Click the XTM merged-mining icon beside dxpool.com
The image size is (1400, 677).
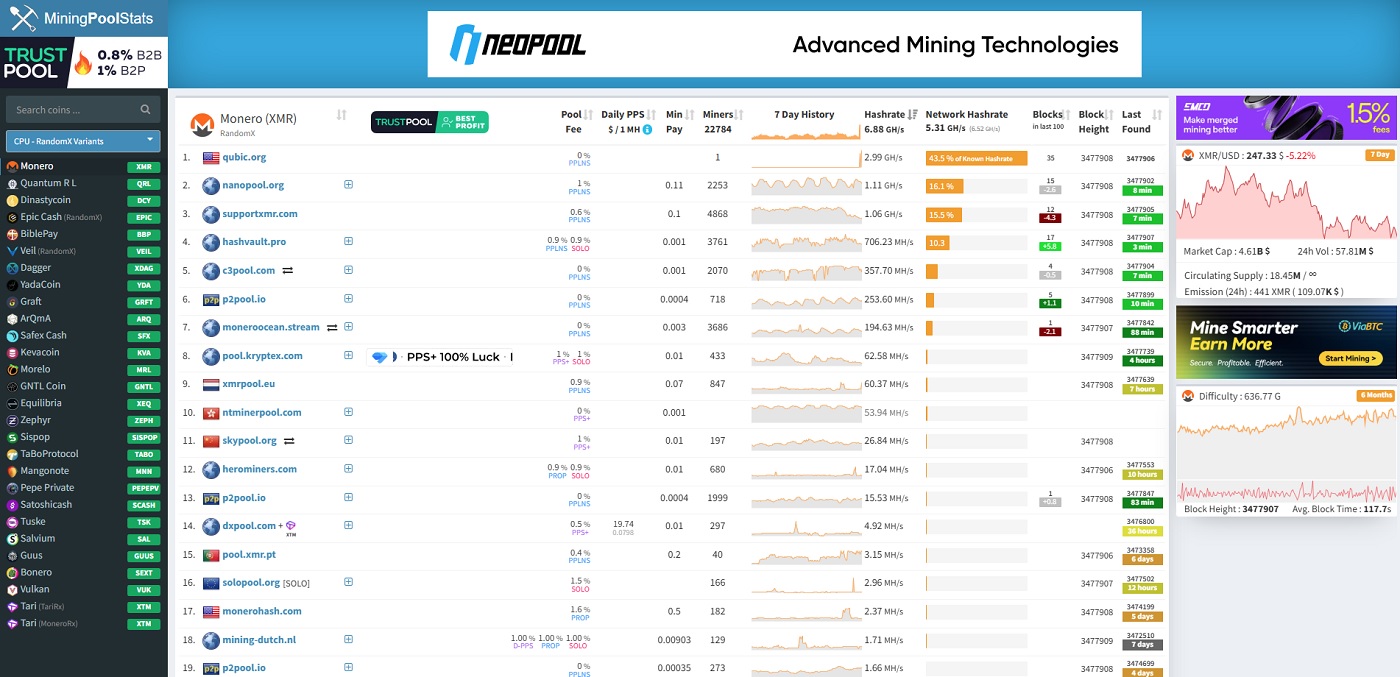tap(291, 526)
